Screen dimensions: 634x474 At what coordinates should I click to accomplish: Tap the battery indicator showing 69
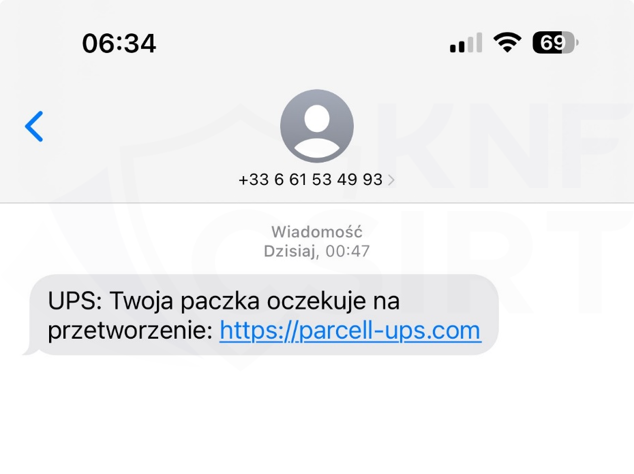(x=555, y=42)
